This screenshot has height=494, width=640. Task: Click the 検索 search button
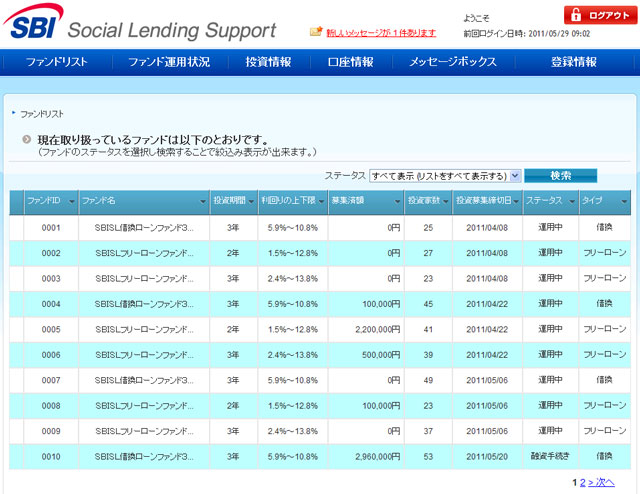(560, 176)
